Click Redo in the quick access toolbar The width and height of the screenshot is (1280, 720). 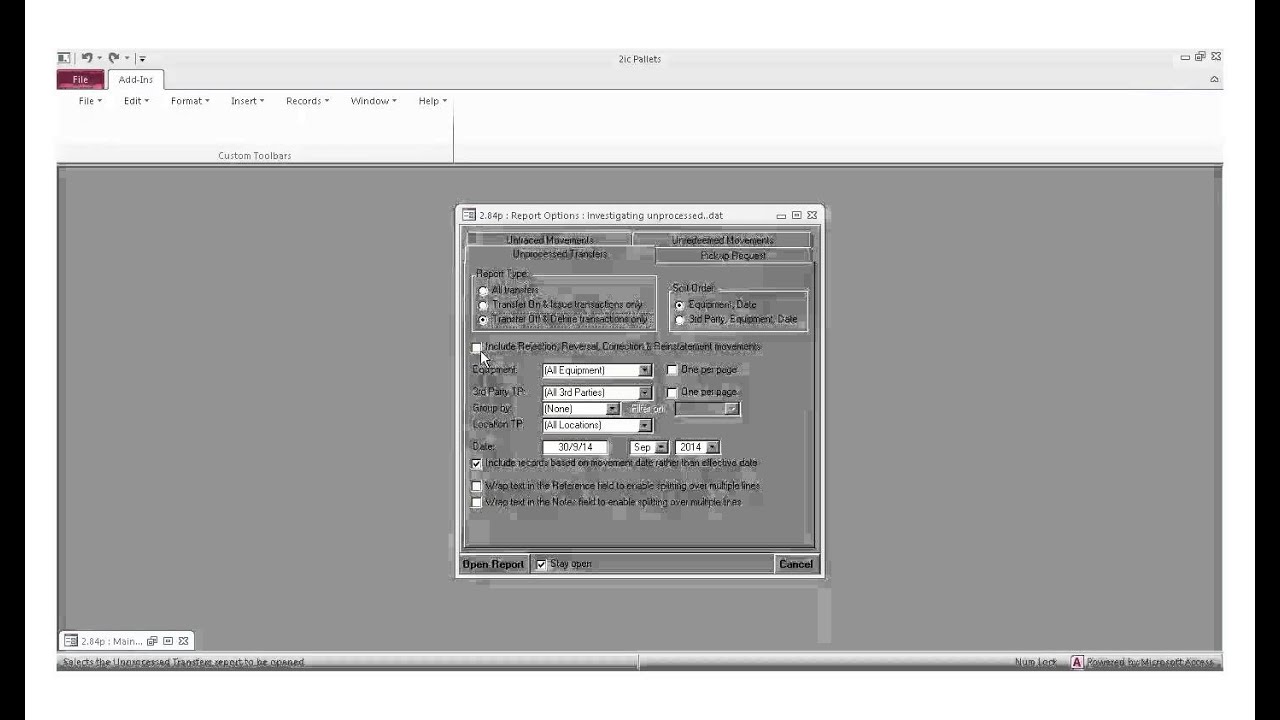click(x=114, y=58)
